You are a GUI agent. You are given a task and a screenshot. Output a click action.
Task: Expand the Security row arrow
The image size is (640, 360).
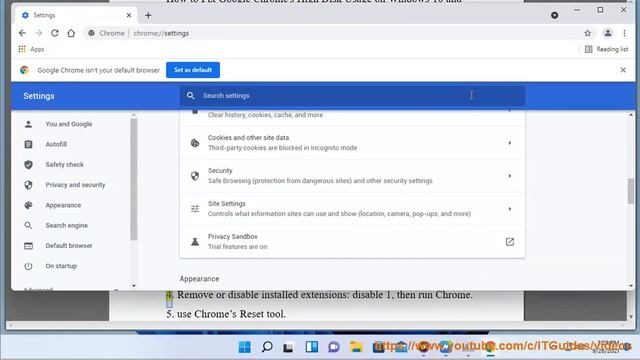(x=509, y=176)
